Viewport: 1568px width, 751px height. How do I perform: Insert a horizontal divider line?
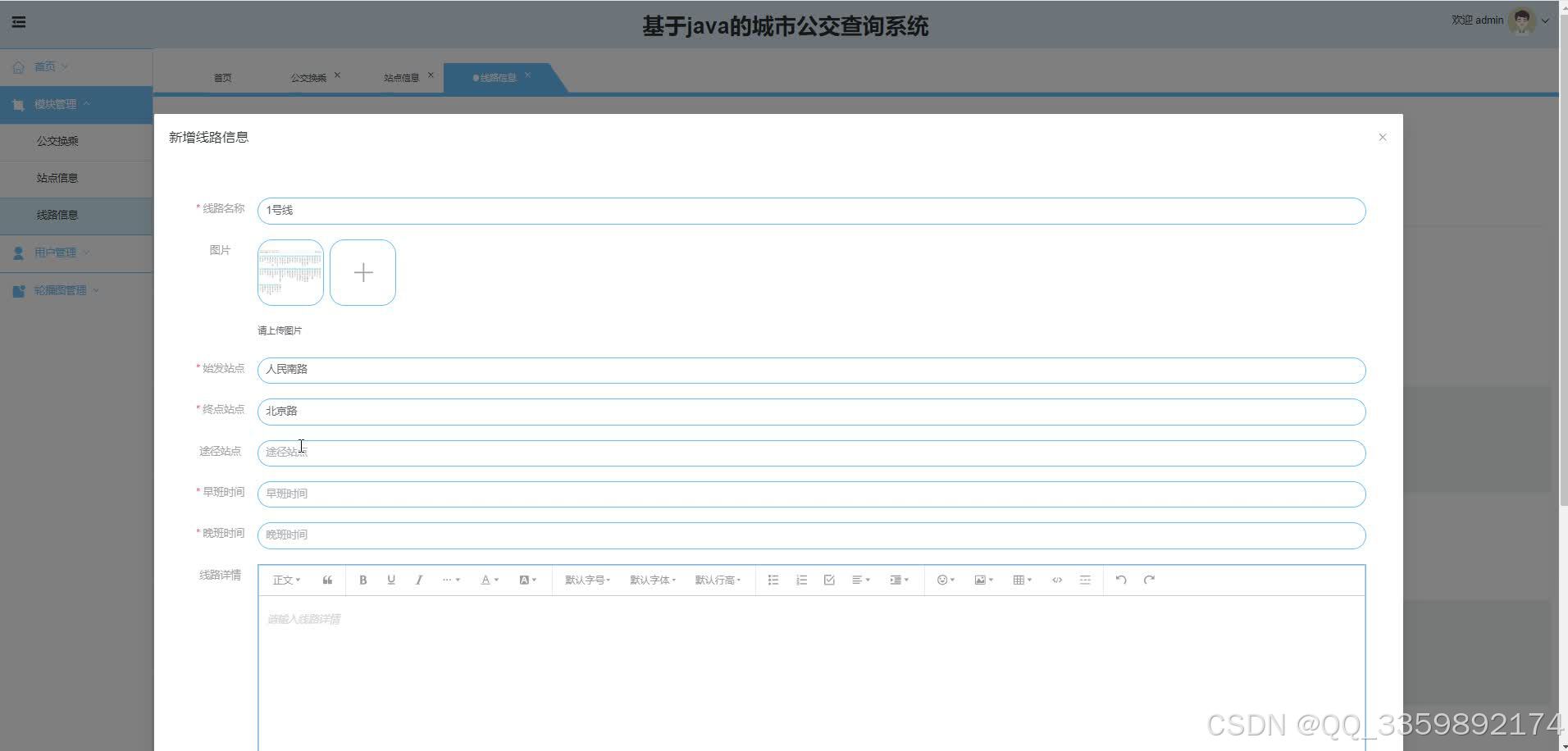(1085, 580)
